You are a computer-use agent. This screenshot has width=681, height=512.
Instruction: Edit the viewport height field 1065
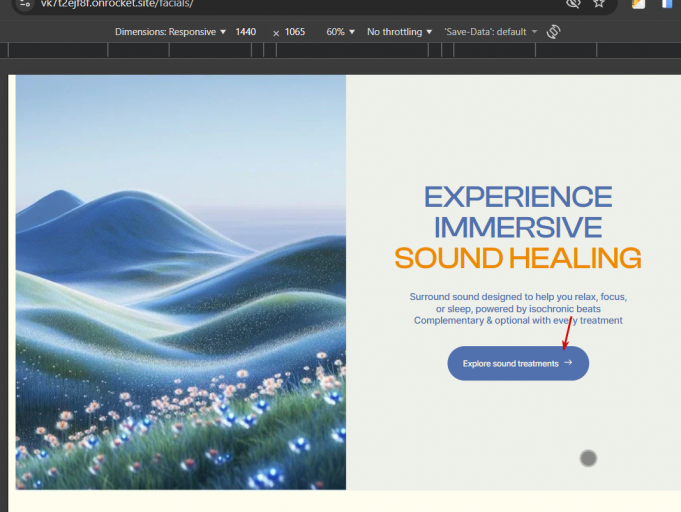295,32
